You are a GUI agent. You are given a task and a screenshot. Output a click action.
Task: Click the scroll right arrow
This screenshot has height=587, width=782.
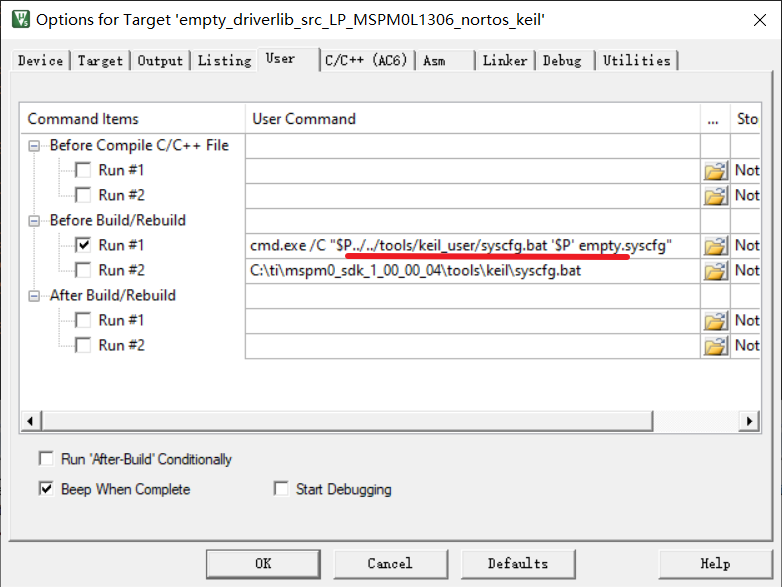point(749,421)
